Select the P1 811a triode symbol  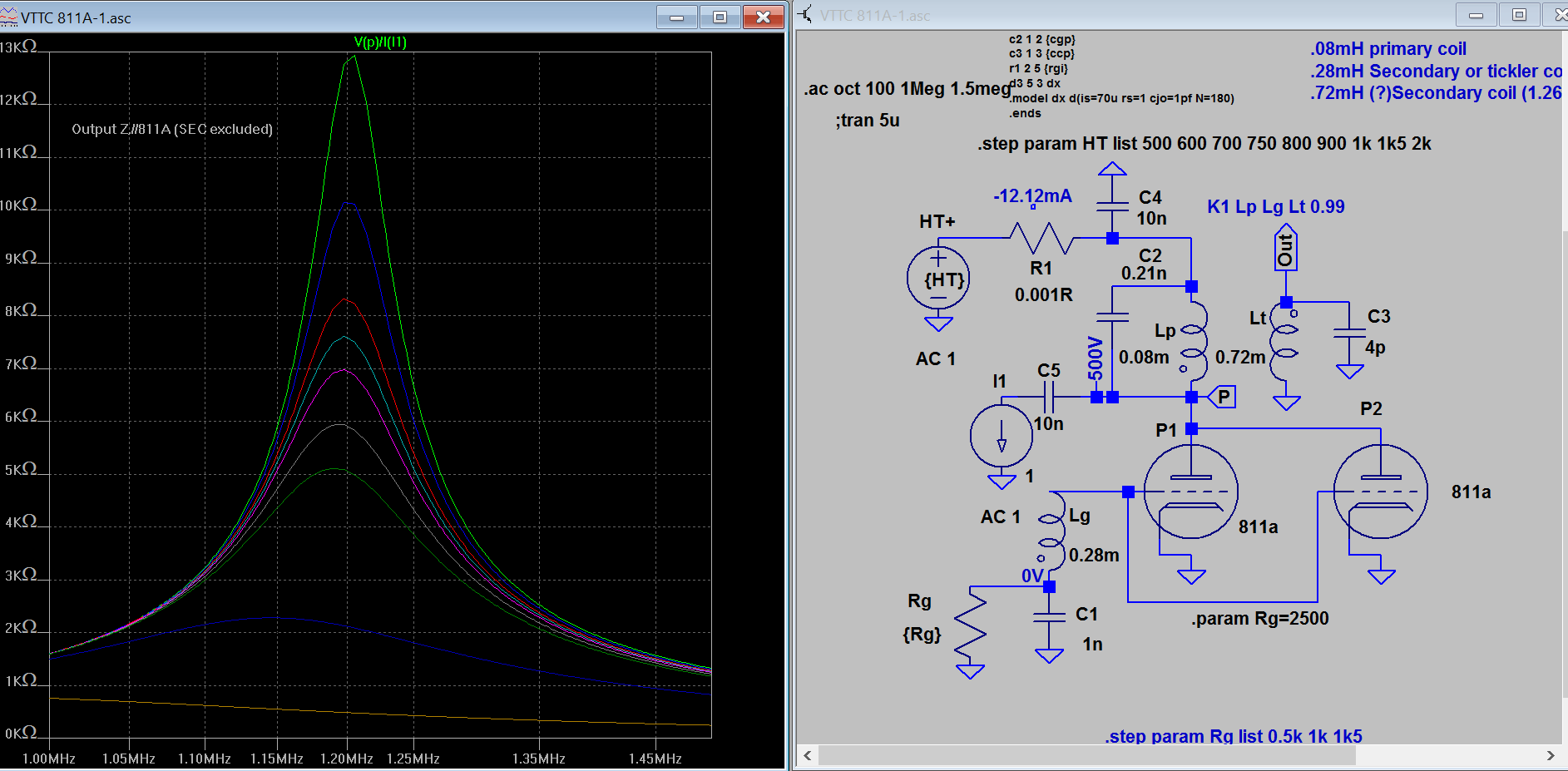(1191, 492)
